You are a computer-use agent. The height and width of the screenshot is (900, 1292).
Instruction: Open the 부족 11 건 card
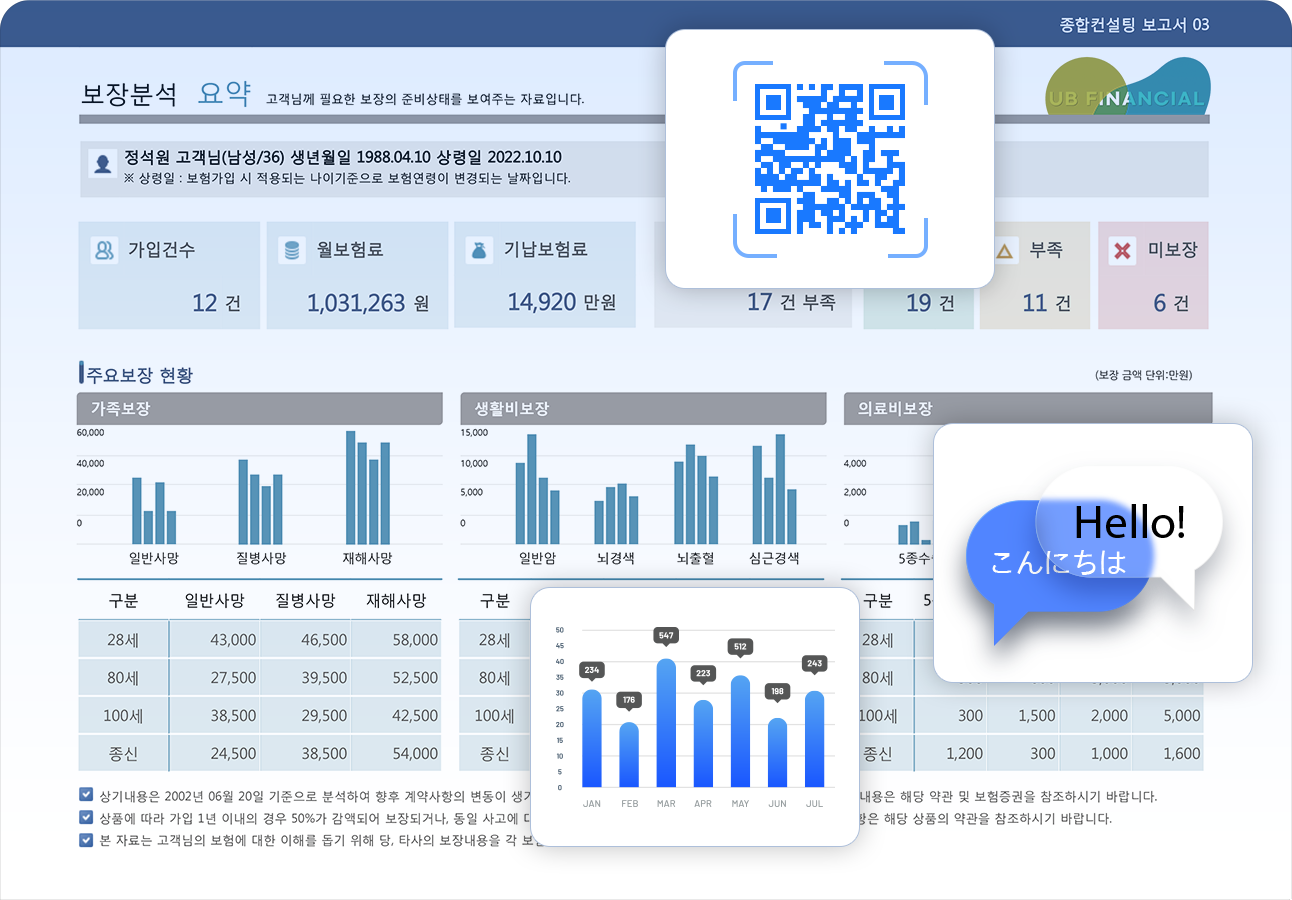[1036, 275]
